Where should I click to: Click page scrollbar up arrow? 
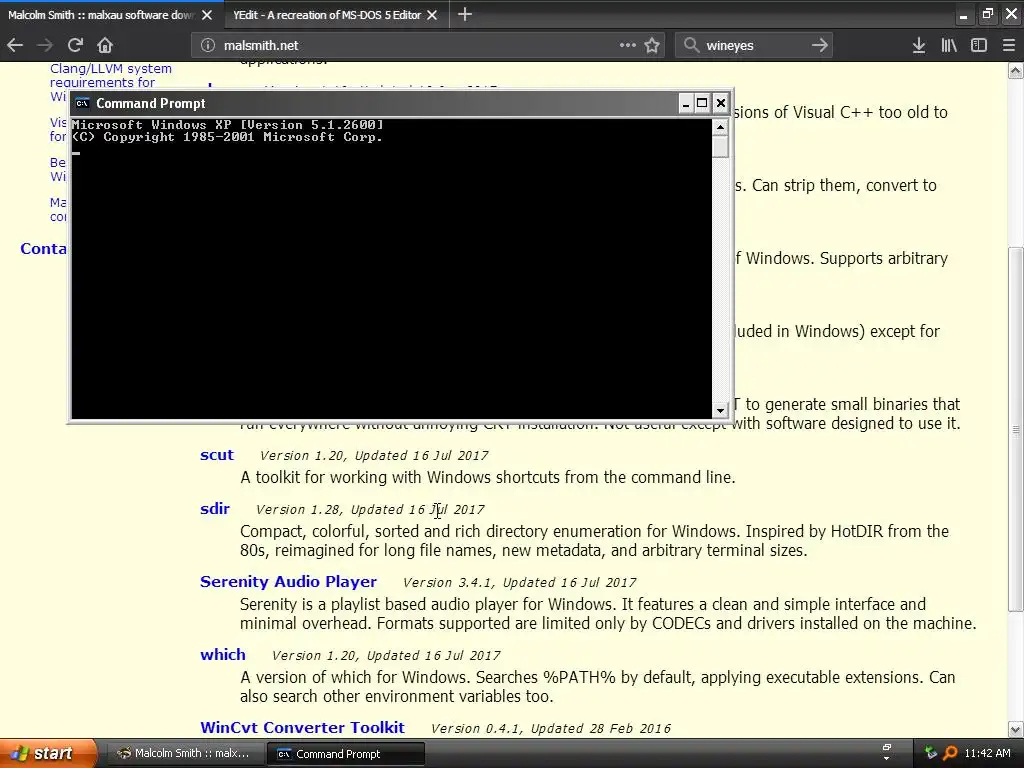1016,71
